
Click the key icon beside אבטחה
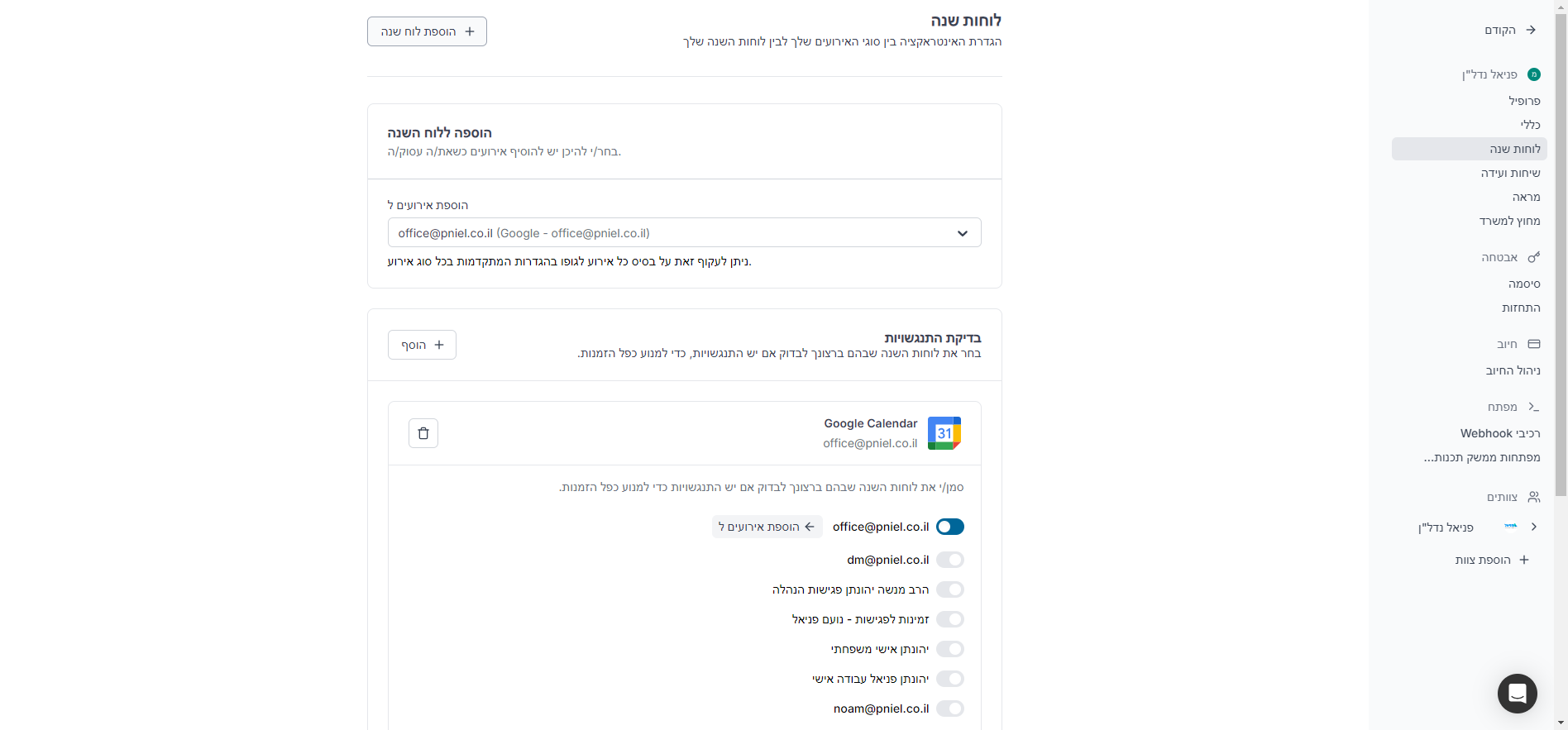[1534, 257]
